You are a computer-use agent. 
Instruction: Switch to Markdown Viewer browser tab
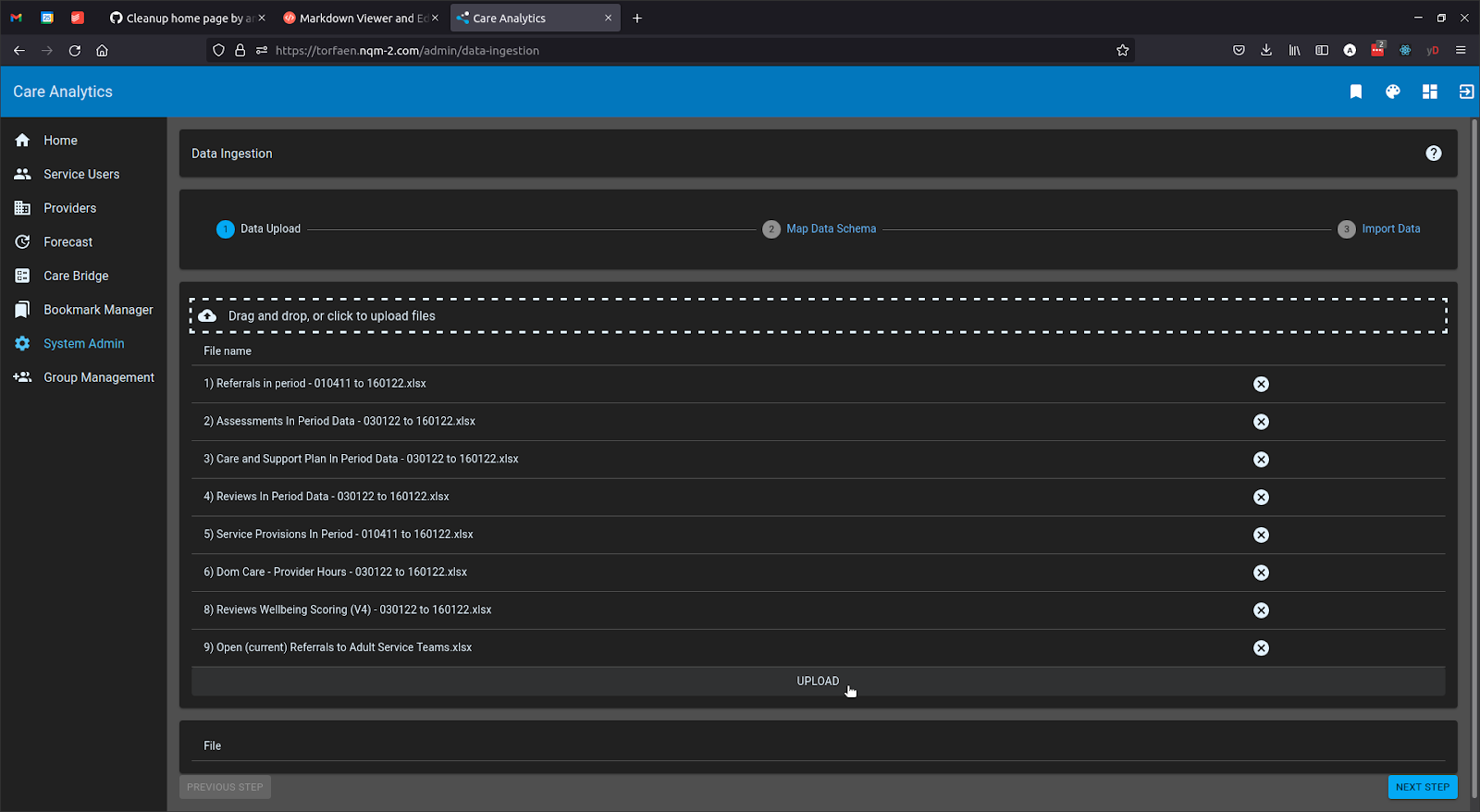point(359,18)
